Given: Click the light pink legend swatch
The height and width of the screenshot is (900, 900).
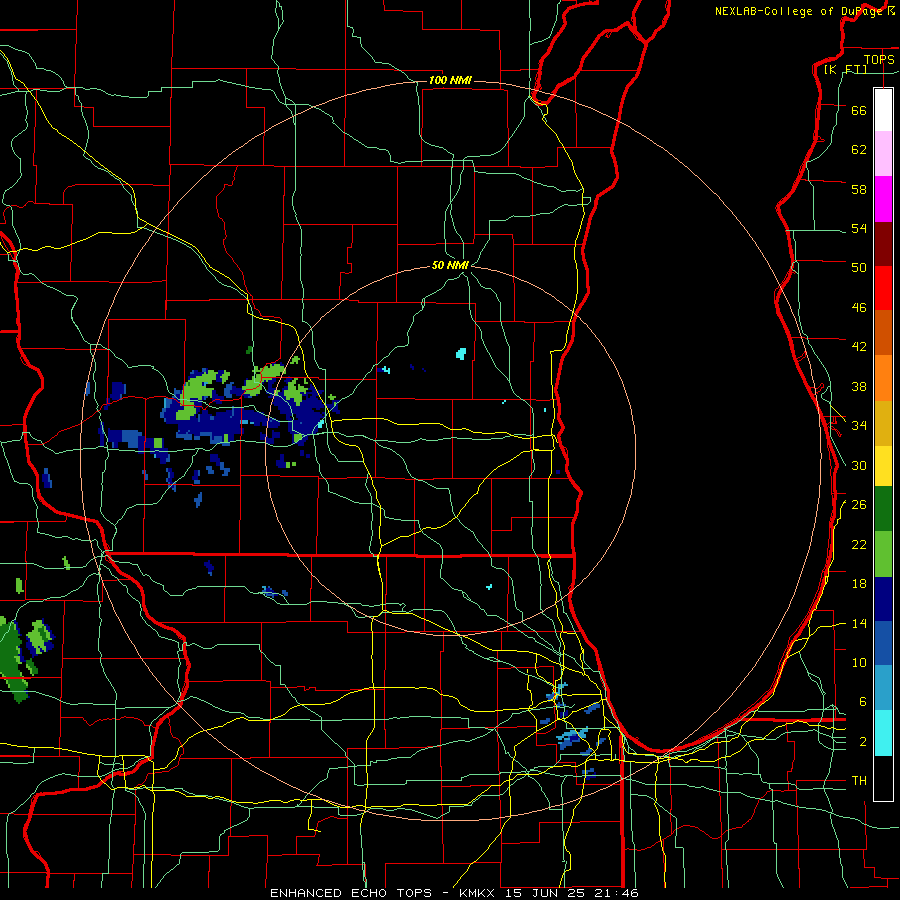Looking at the screenshot, I should click(x=883, y=153).
